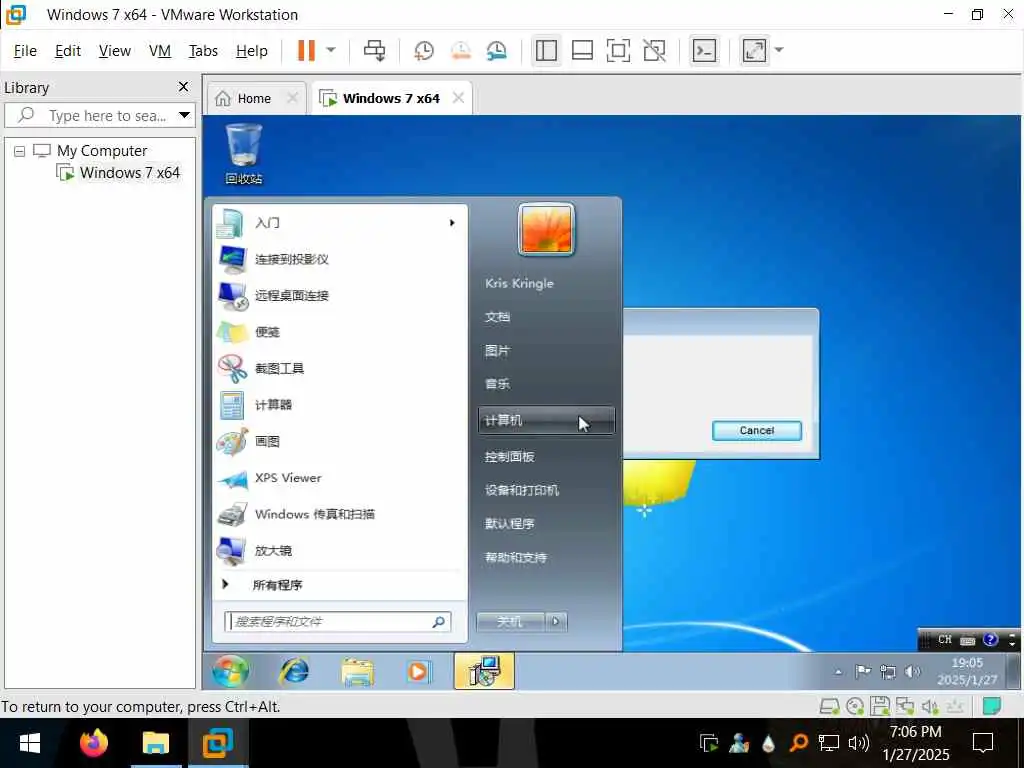Open the snapshot manager
The height and width of the screenshot is (768, 1024).
(x=497, y=50)
